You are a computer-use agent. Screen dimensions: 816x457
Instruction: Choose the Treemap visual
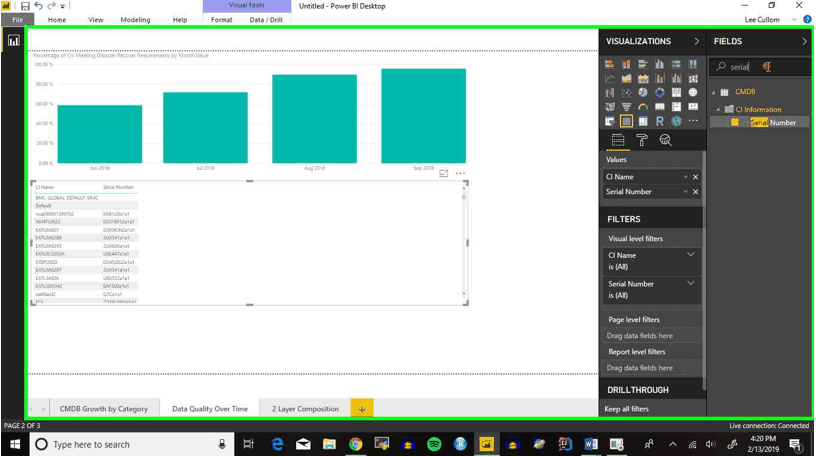(x=677, y=93)
